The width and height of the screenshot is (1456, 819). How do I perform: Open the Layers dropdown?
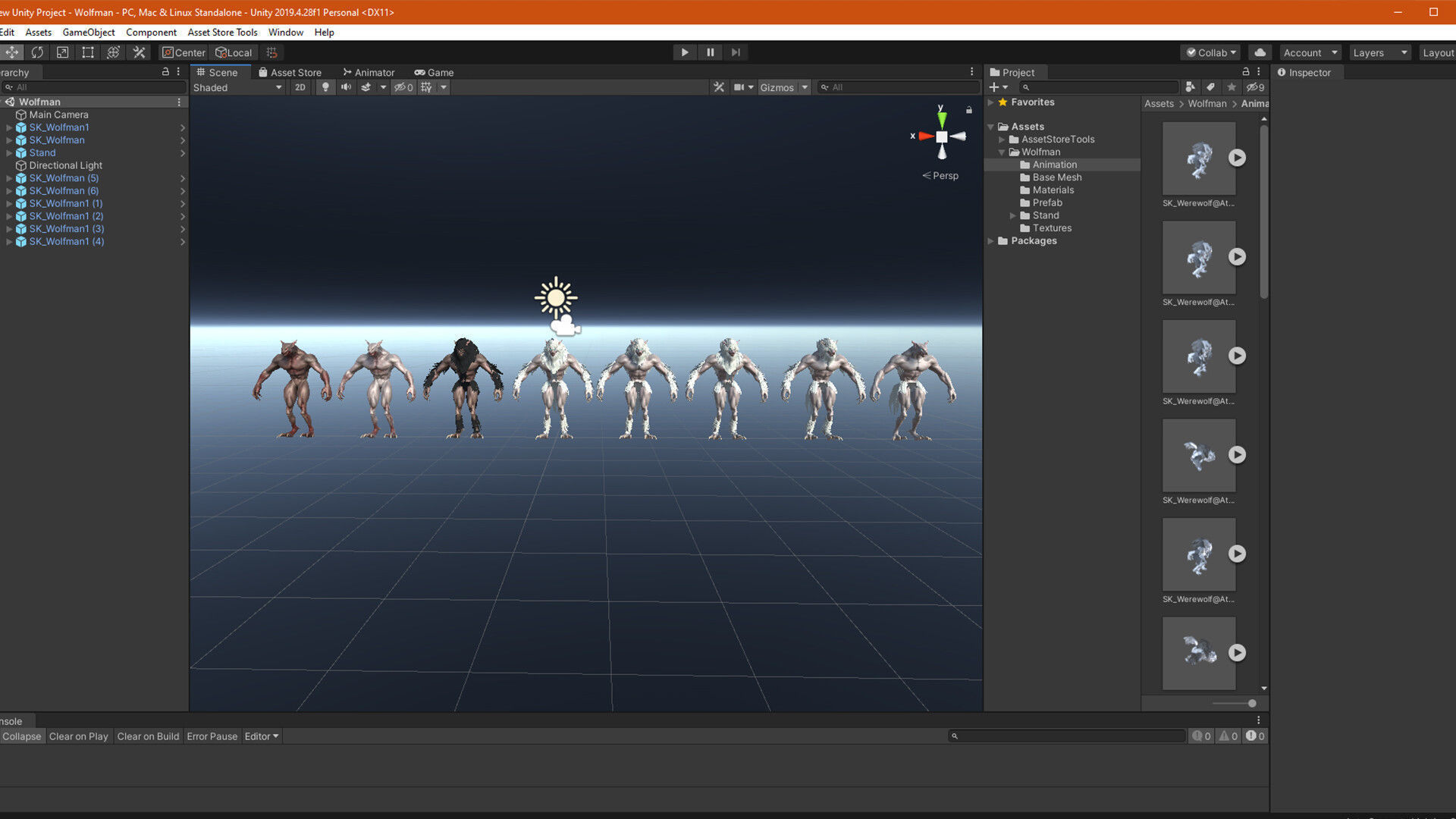[1379, 52]
